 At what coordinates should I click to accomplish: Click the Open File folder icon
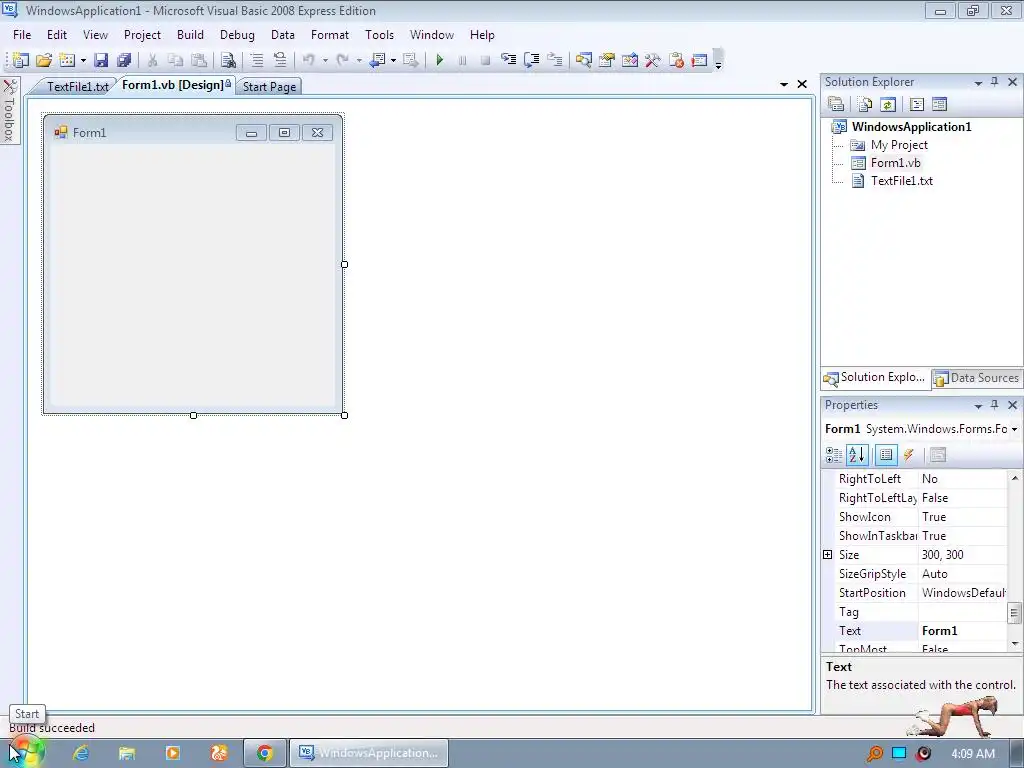pos(44,60)
